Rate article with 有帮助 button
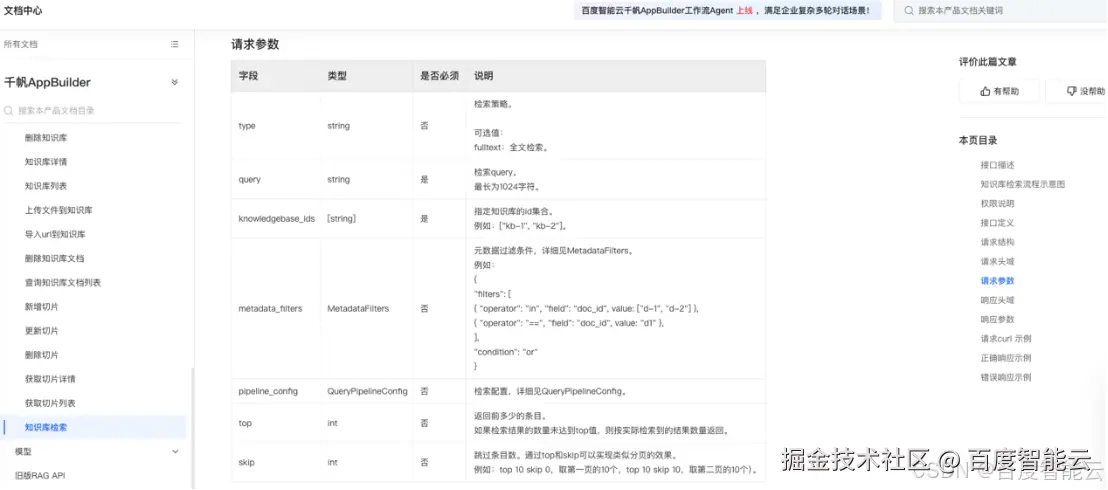1108x490 pixels. point(999,91)
